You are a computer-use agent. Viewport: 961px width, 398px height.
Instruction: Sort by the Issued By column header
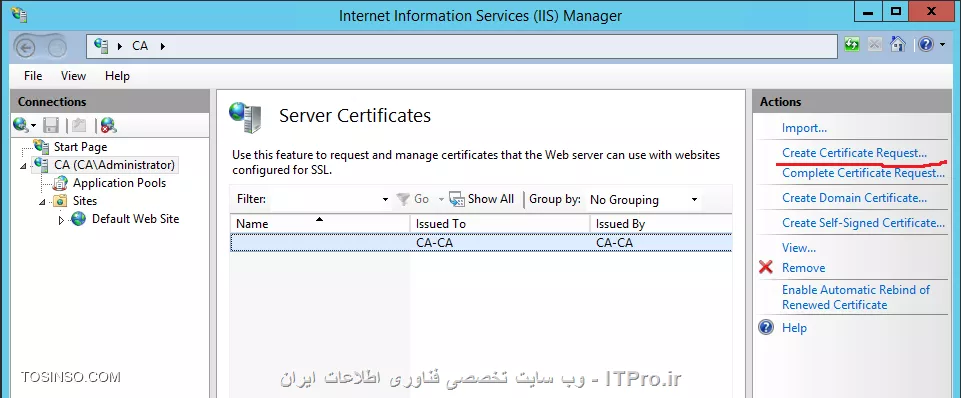[x=661, y=223]
